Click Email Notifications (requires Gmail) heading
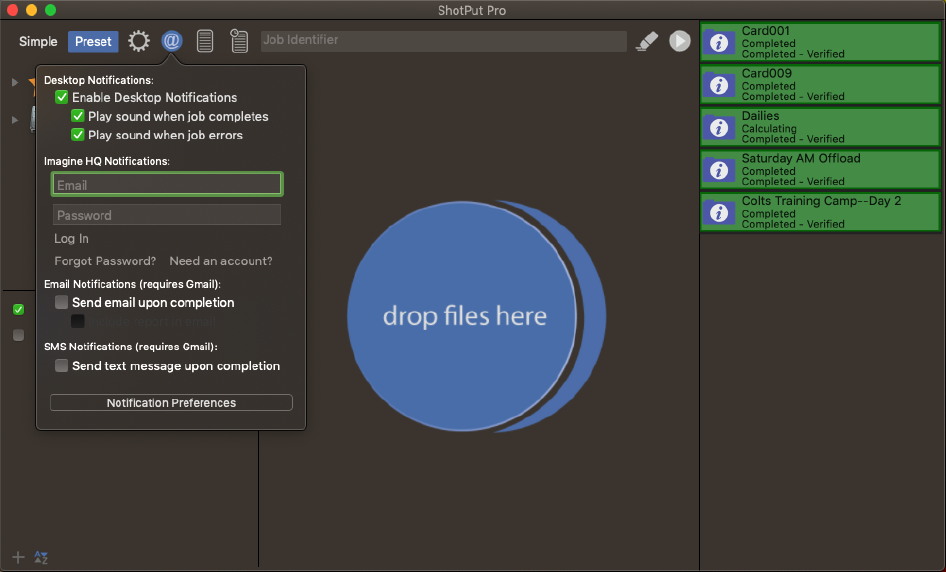Viewport: 946px width, 572px height. tap(133, 284)
